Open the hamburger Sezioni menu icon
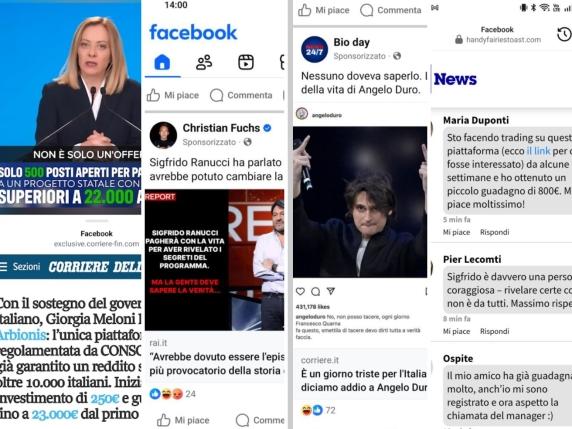 (x=4, y=267)
